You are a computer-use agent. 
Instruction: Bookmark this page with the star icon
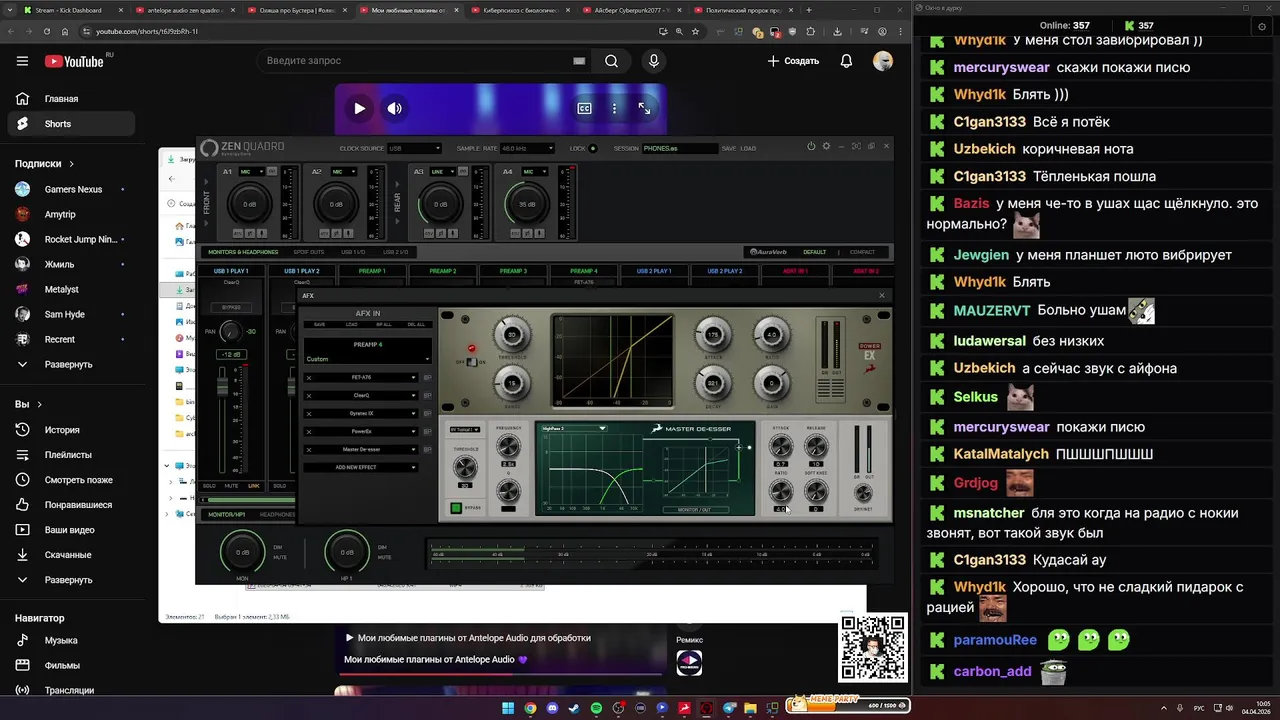[x=695, y=31]
